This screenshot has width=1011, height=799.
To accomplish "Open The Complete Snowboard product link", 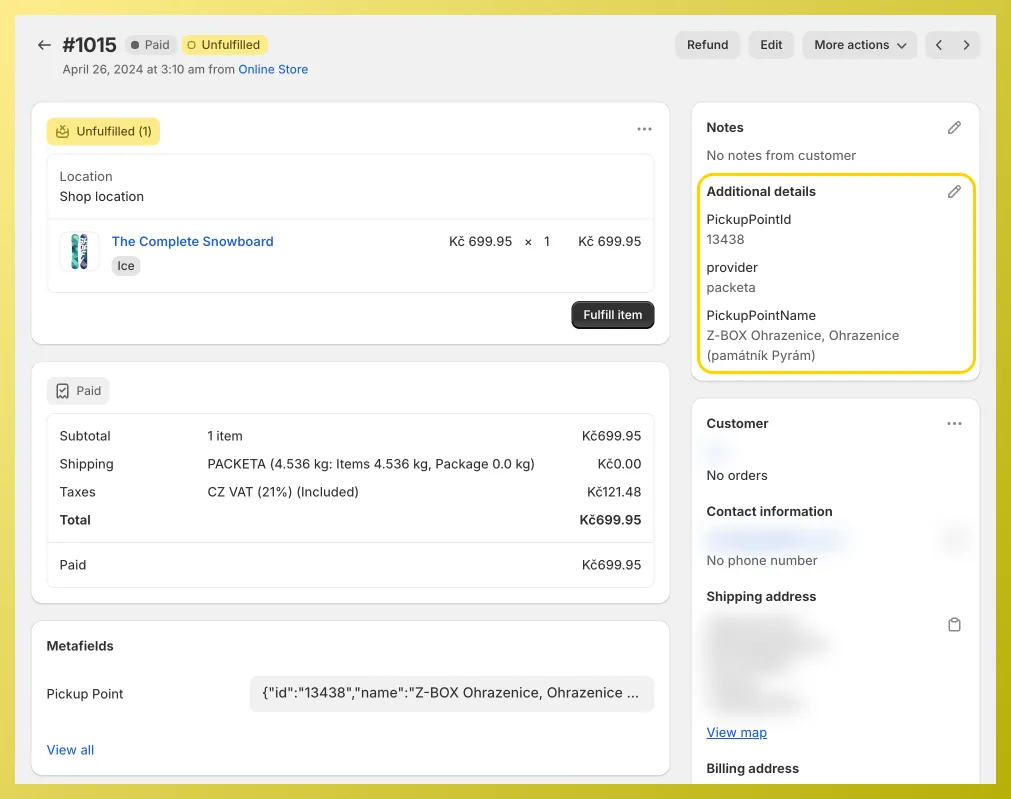I will 192,241.
